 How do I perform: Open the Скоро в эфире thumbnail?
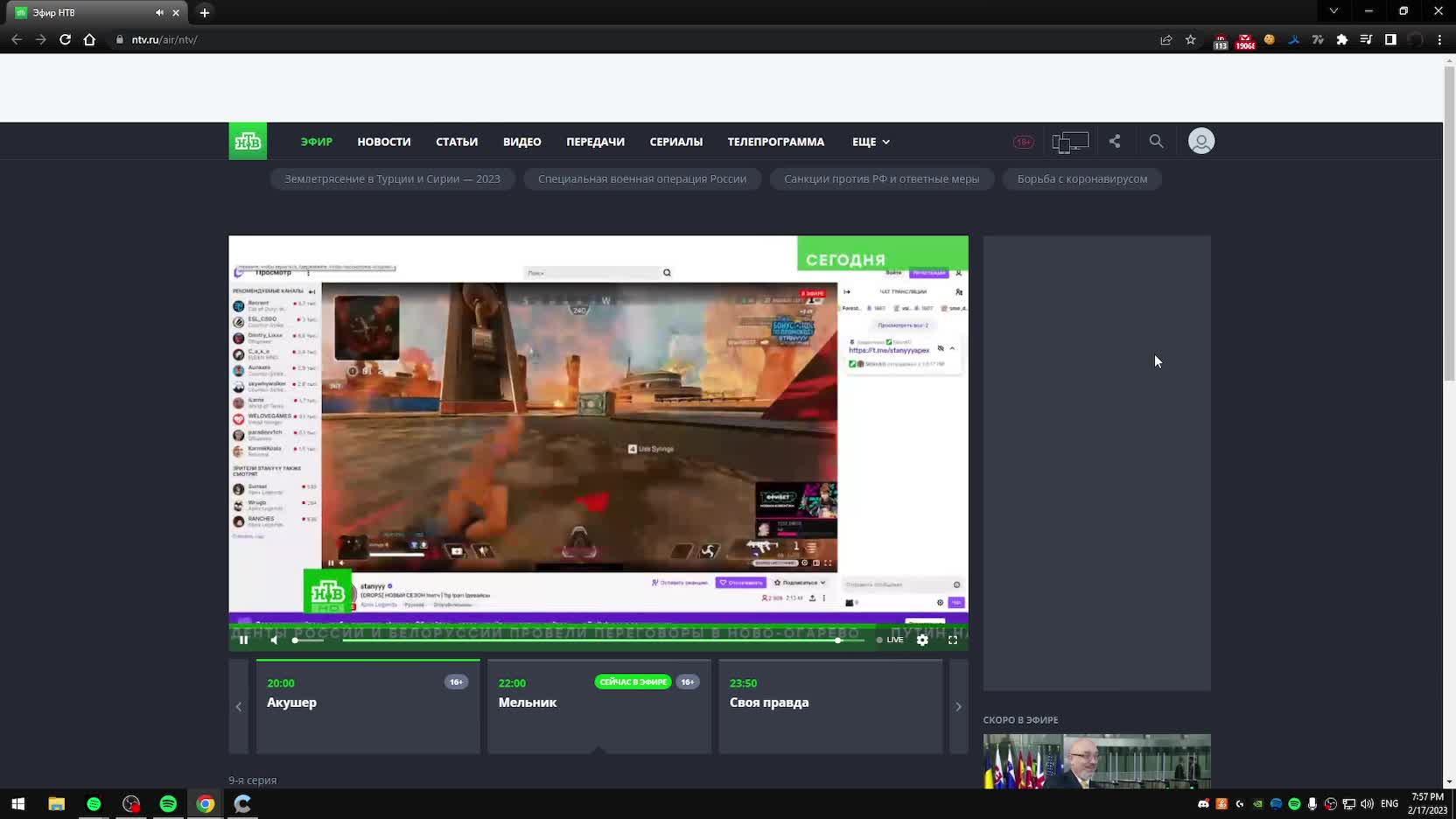pos(1096,761)
